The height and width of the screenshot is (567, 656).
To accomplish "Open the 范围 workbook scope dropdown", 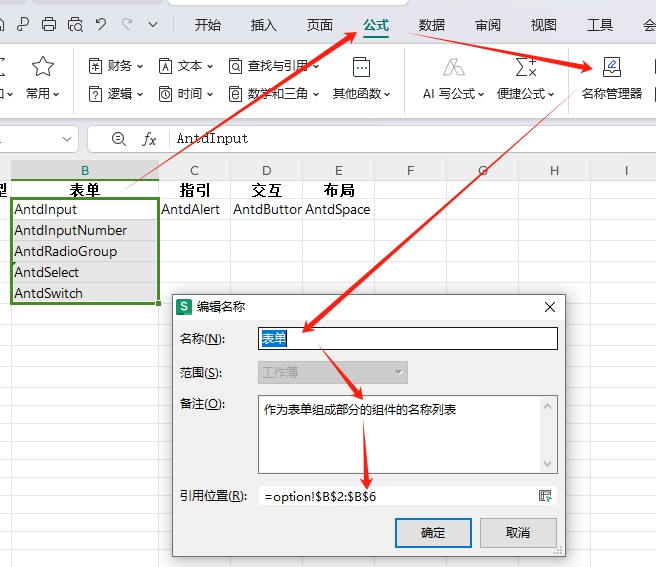I will click(x=332, y=372).
